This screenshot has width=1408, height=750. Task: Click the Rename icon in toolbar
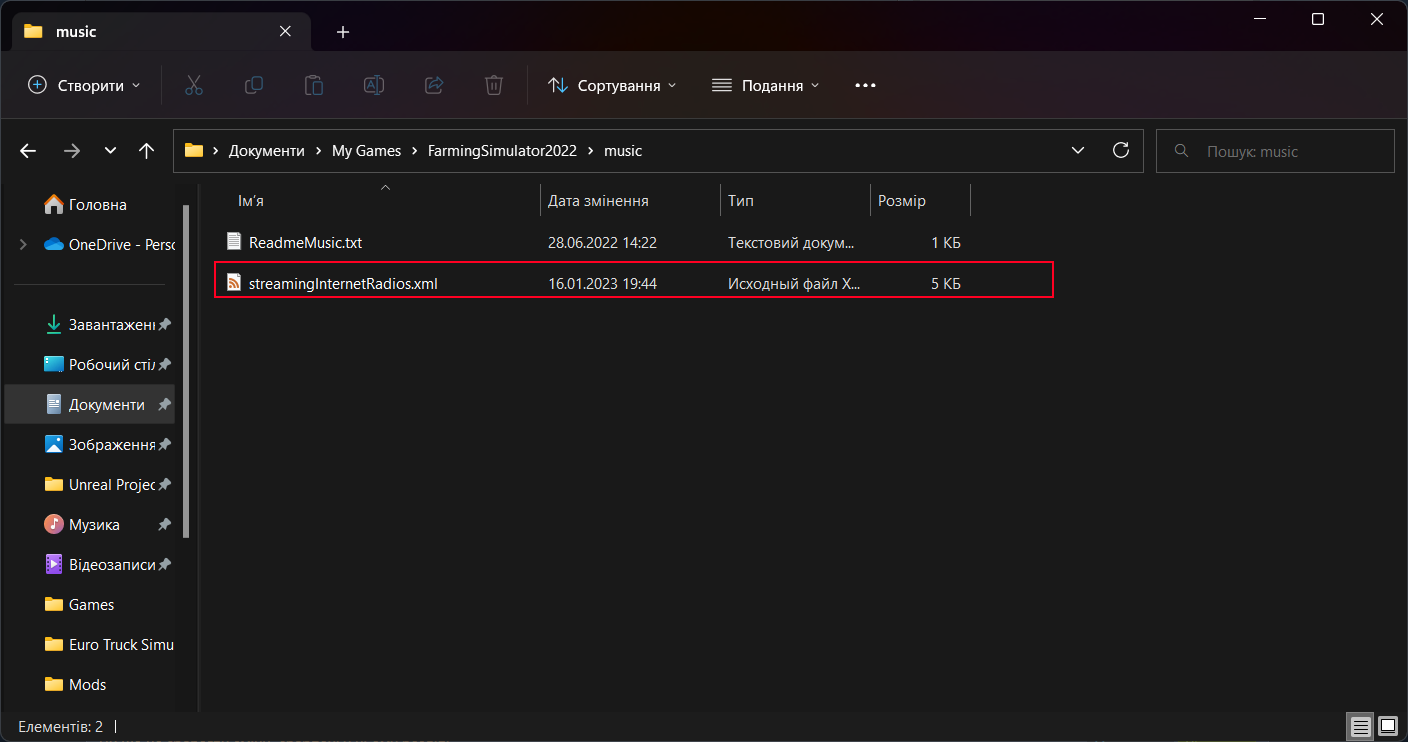374,85
